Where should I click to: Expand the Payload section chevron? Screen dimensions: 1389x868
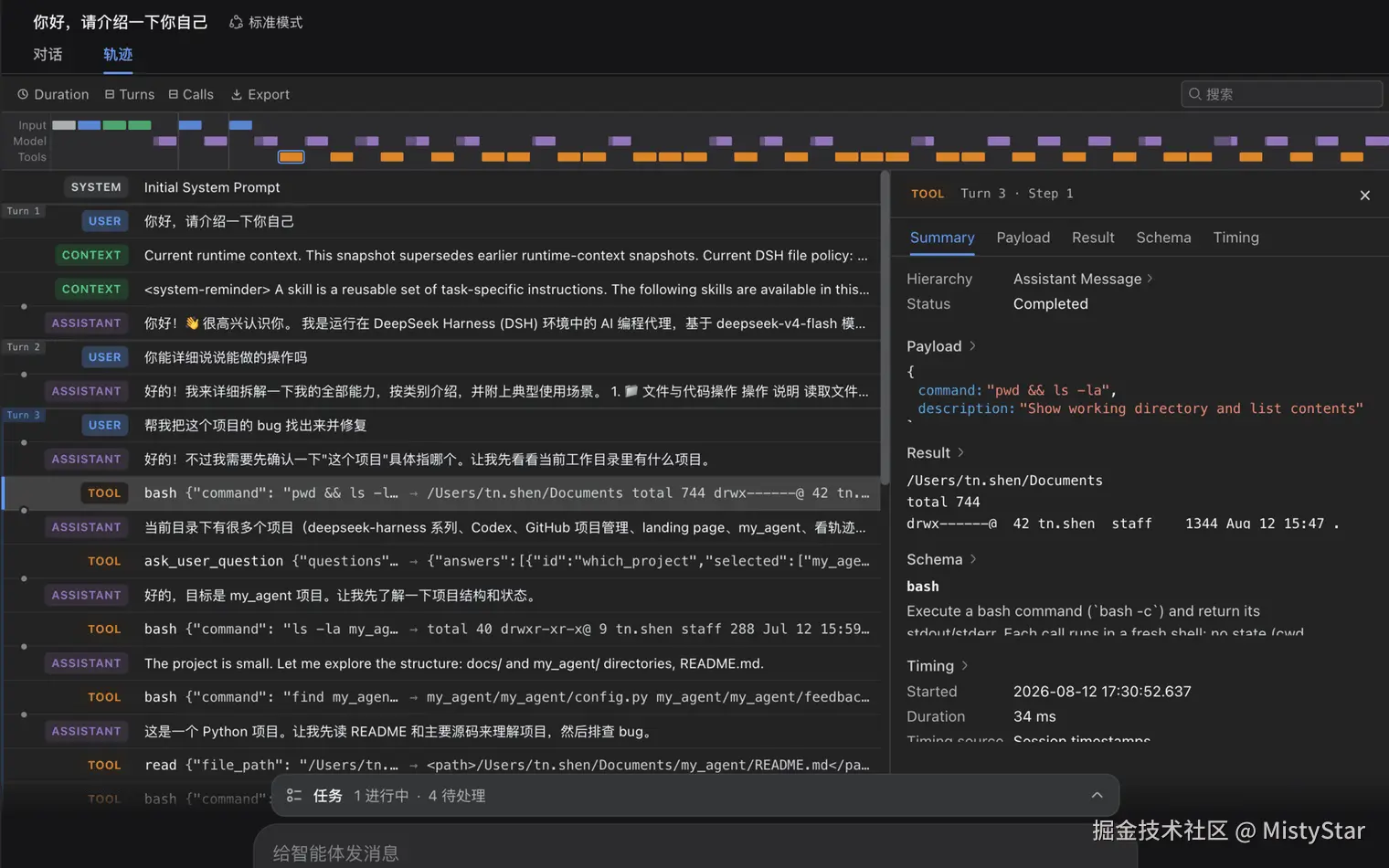point(972,346)
